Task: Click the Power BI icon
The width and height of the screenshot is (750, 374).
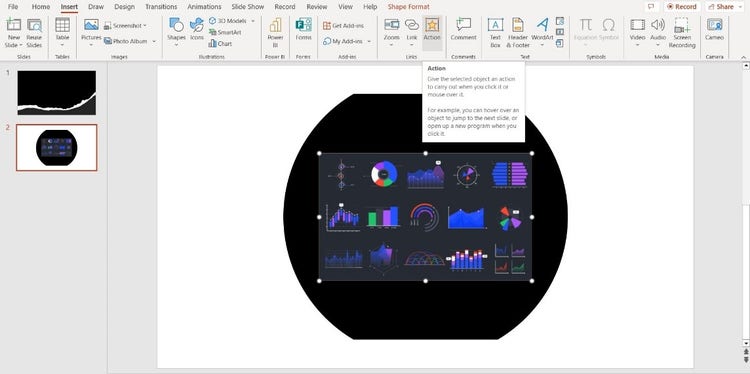Action: [x=276, y=25]
